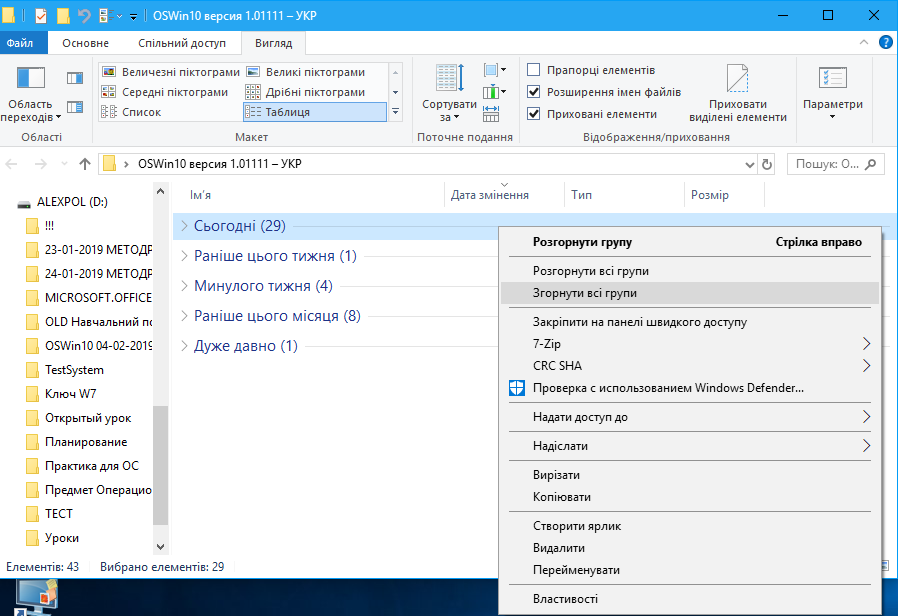Image resolution: width=898 pixels, height=616 pixels.
Task: Open the recent locations dropdown arrow
Action: [64, 164]
